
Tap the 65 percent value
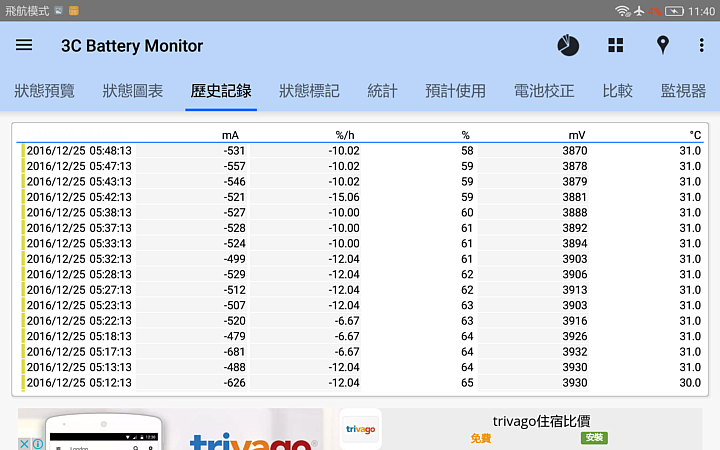coord(467,382)
